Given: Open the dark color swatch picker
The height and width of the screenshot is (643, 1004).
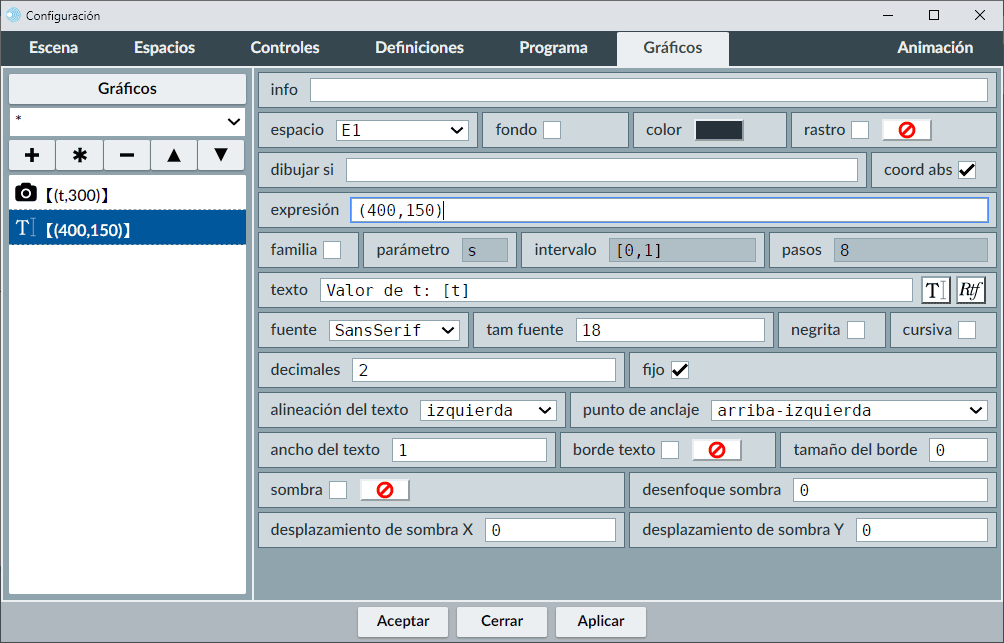Looking at the screenshot, I should coord(719,130).
